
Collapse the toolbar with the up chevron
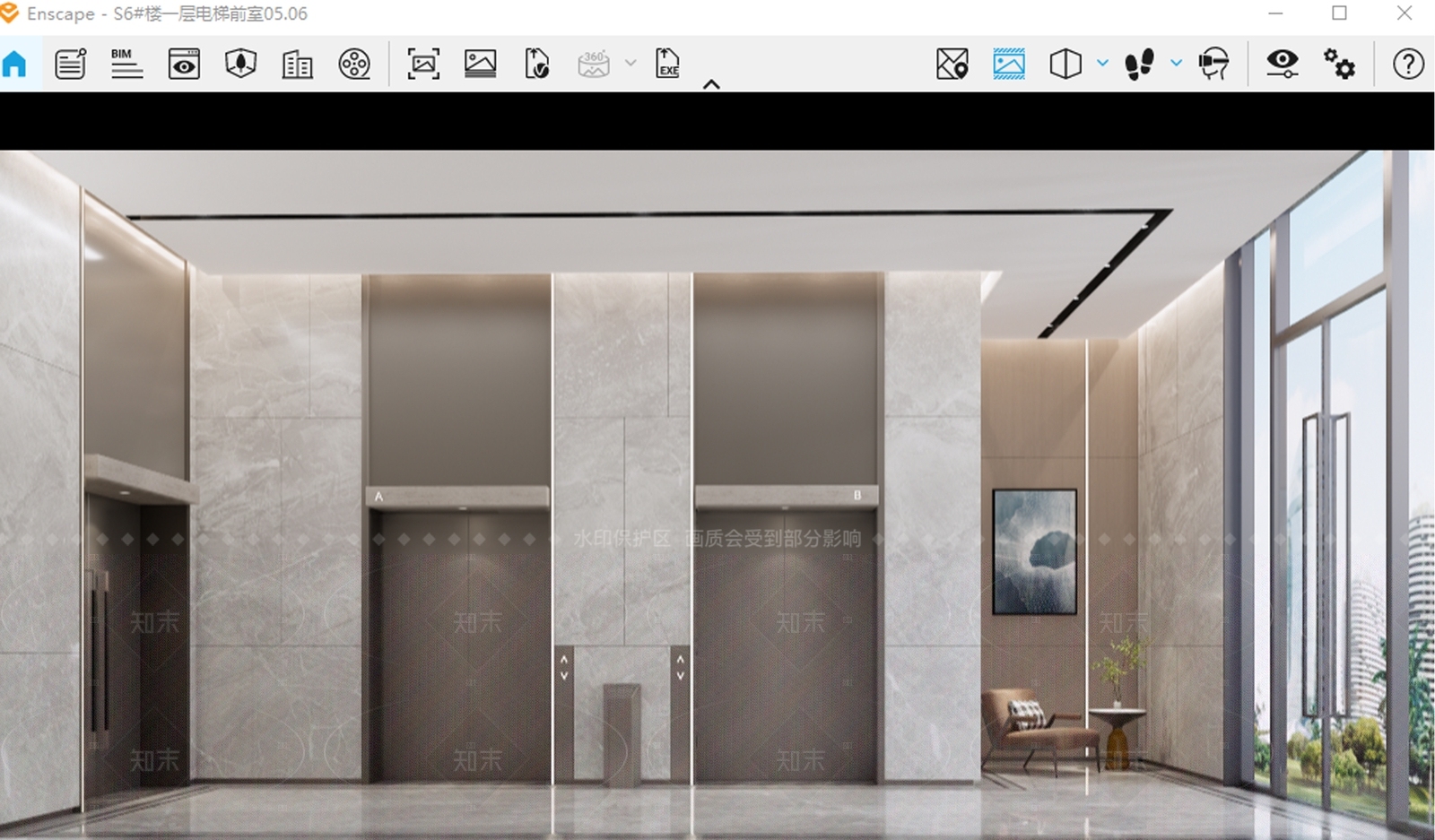tap(711, 84)
